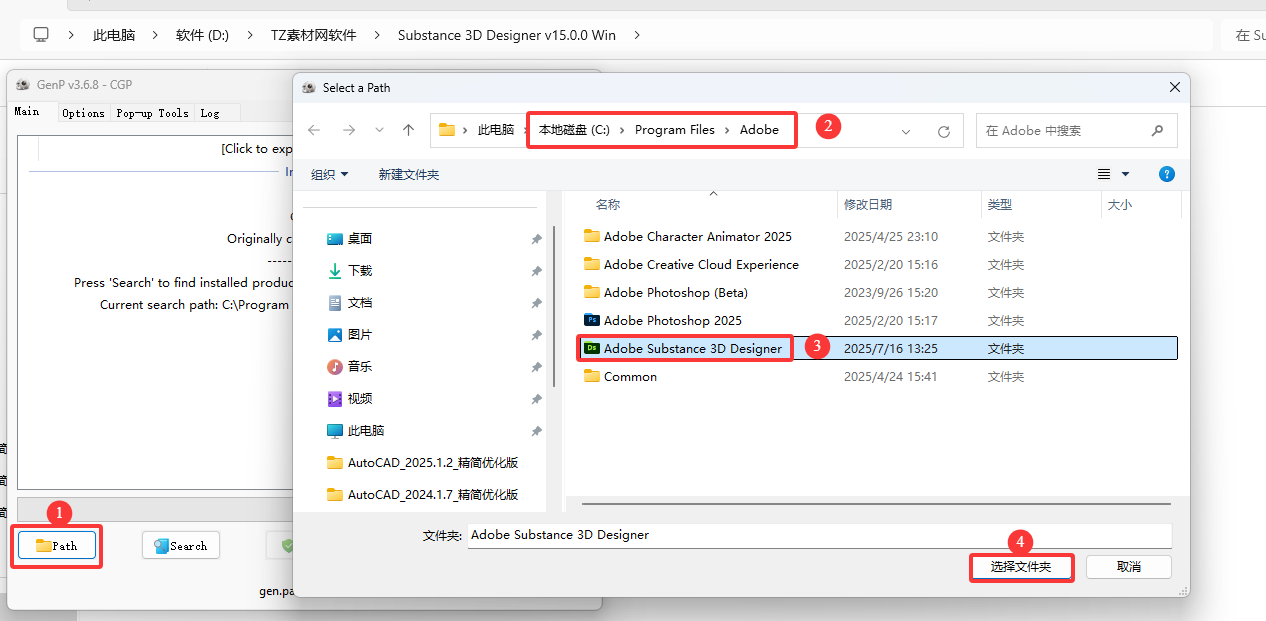Click the folder icon of Adobe Creative Cloud Experience
Image resolution: width=1266 pixels, height=621 pixels.
[592, 264]
